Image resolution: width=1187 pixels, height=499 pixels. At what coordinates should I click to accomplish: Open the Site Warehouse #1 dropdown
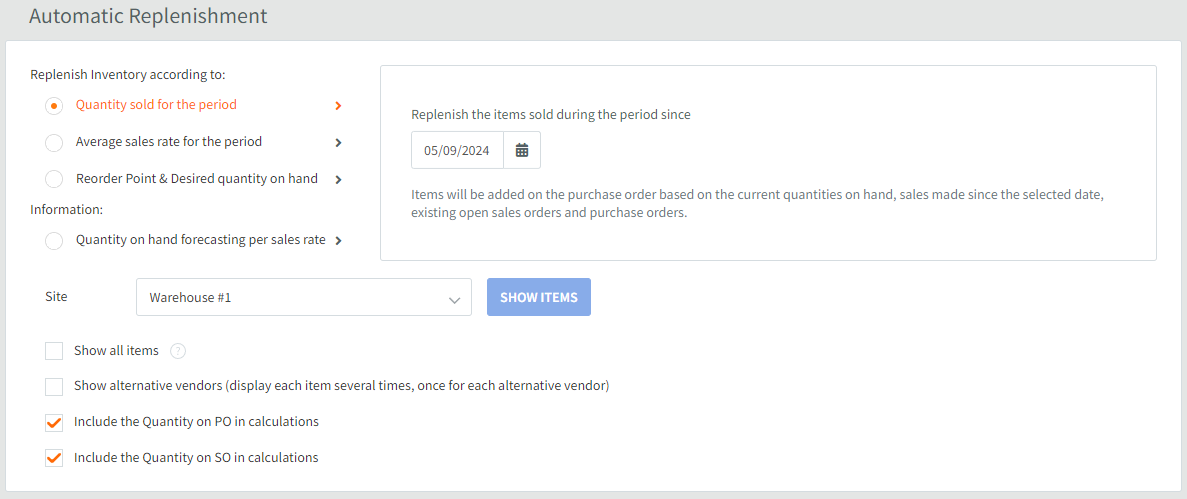click(304, 297)
